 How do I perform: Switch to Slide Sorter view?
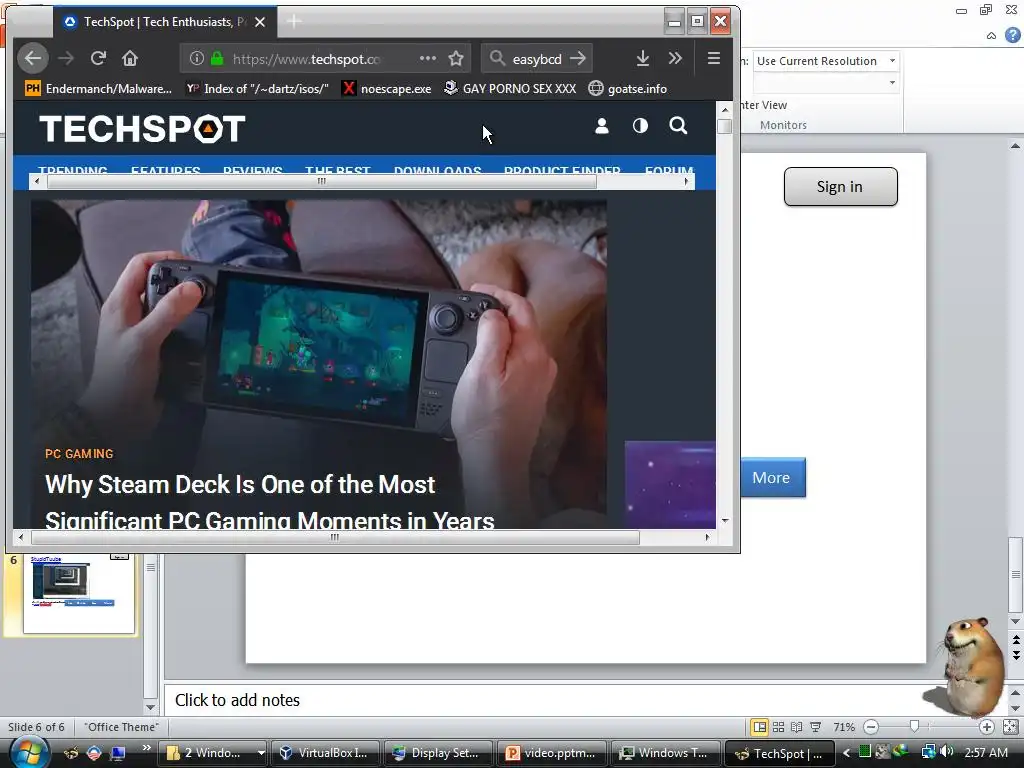(x=778, y=727)
